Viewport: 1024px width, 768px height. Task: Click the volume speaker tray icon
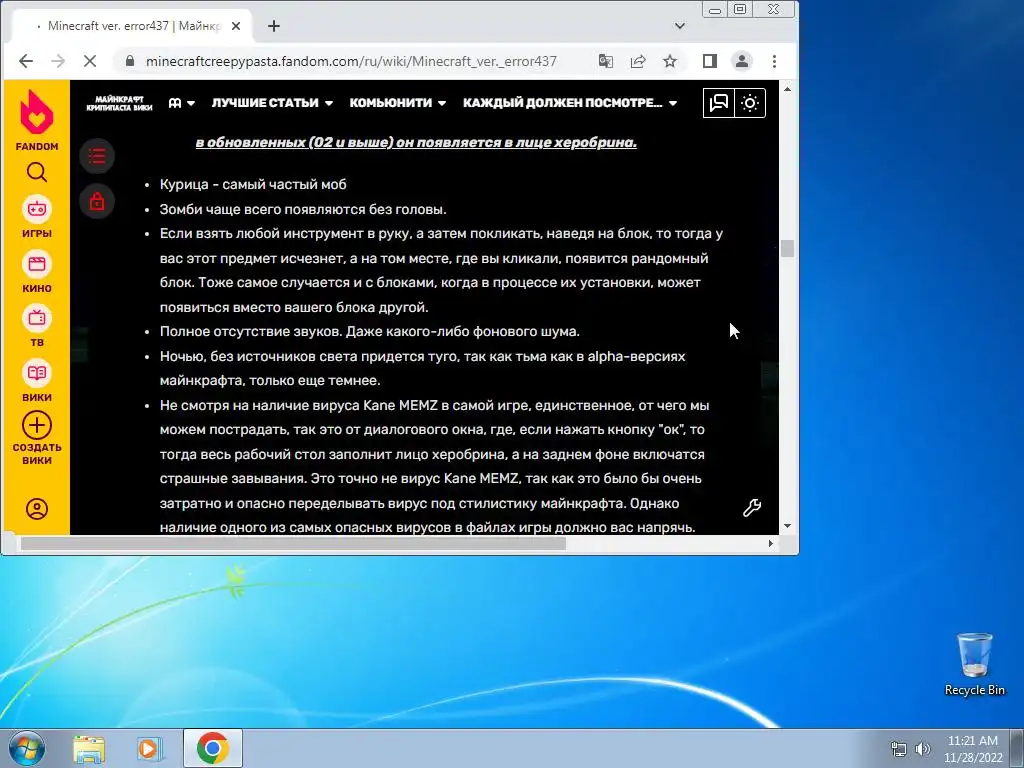(922, 749)
